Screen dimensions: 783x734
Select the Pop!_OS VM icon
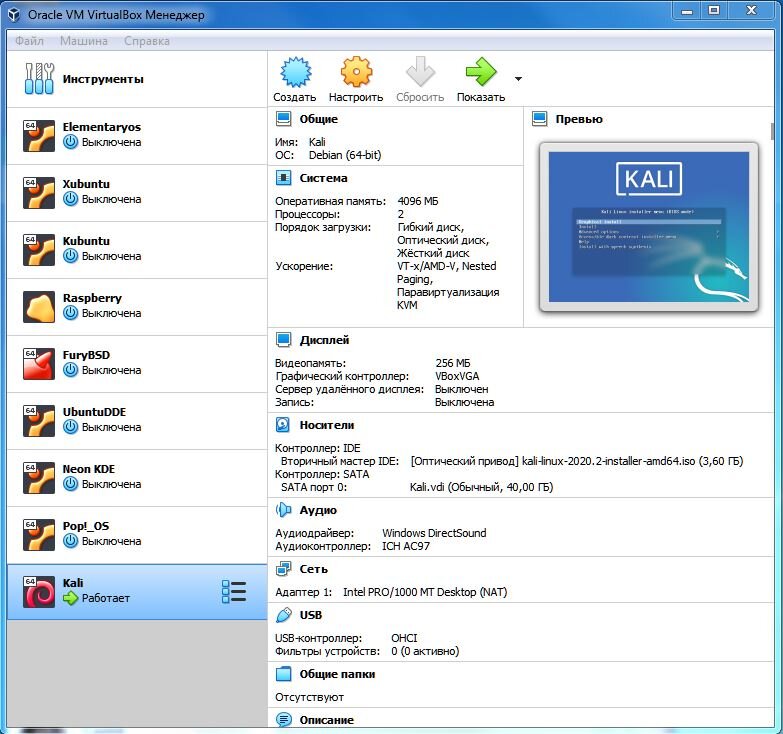[39, 534]
